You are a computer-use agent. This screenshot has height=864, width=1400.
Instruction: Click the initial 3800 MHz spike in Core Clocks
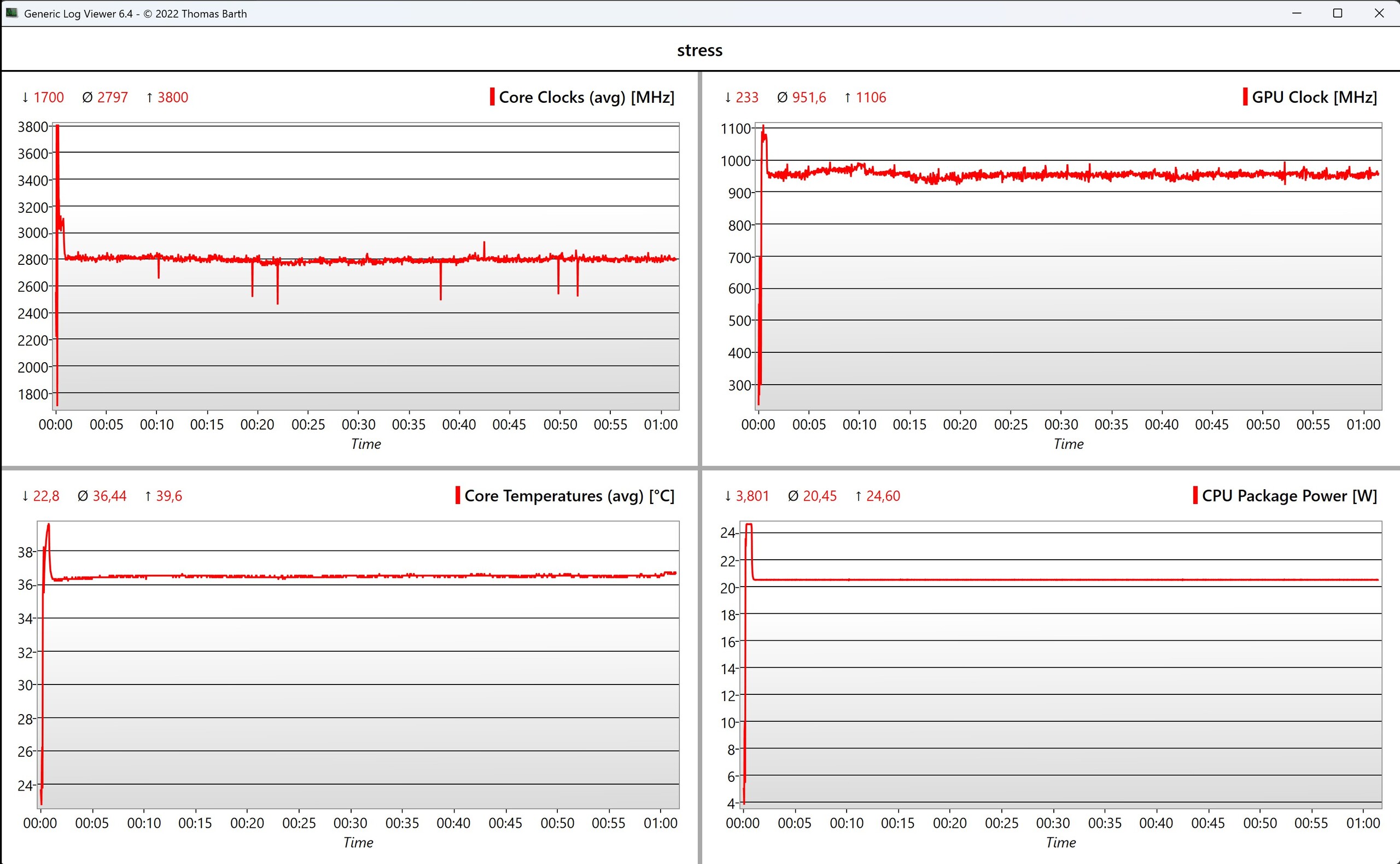[57, 129]
